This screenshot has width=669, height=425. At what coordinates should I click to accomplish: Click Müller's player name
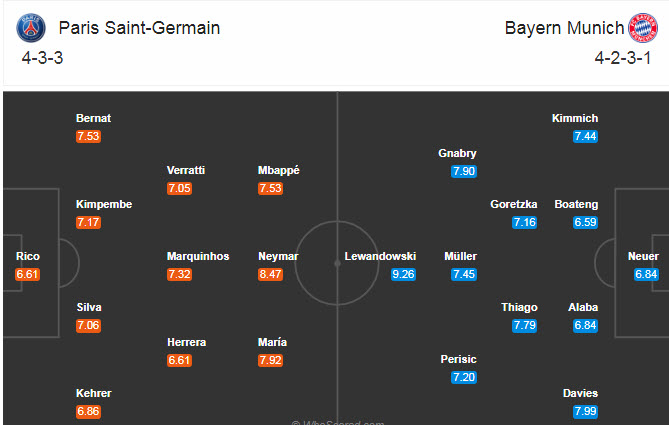click(461, 256)
